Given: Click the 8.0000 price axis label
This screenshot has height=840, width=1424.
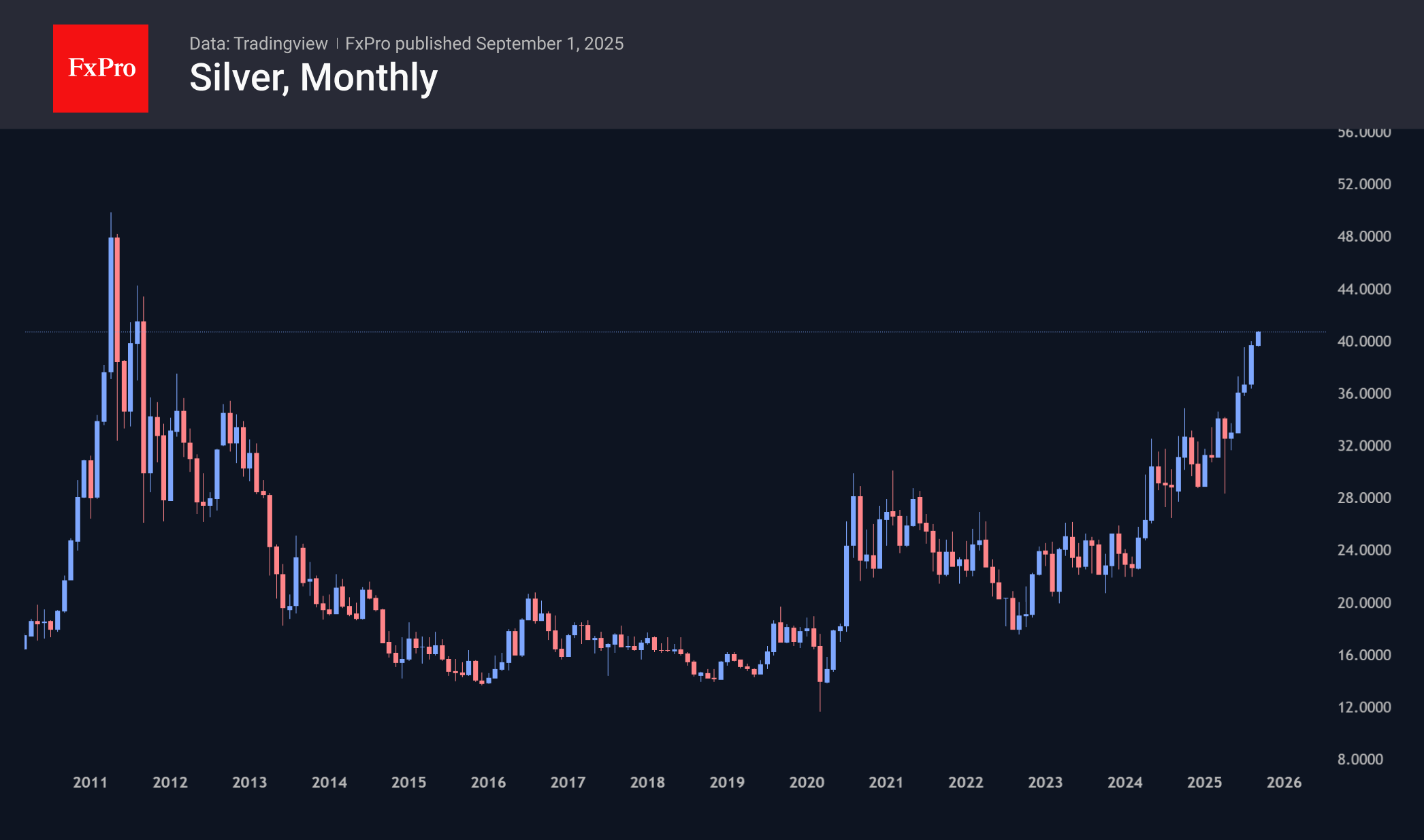Looking at the screenshot, I should pos(1360,759).
